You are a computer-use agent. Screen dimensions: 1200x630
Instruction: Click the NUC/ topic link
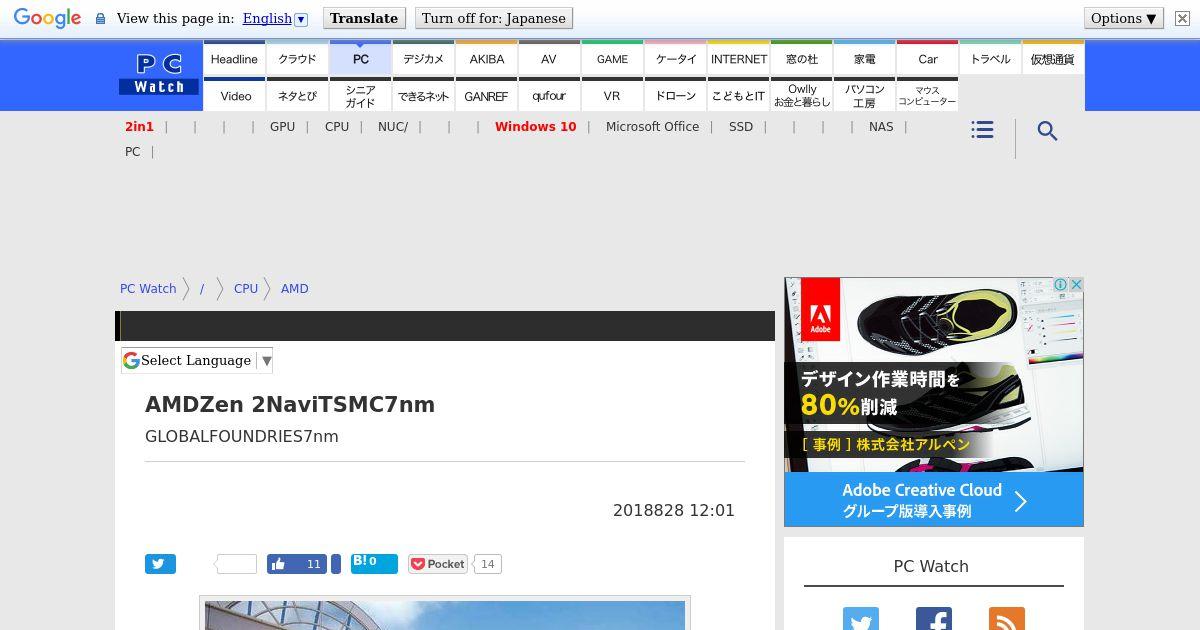pyautogui.click(x=393, y=127)
